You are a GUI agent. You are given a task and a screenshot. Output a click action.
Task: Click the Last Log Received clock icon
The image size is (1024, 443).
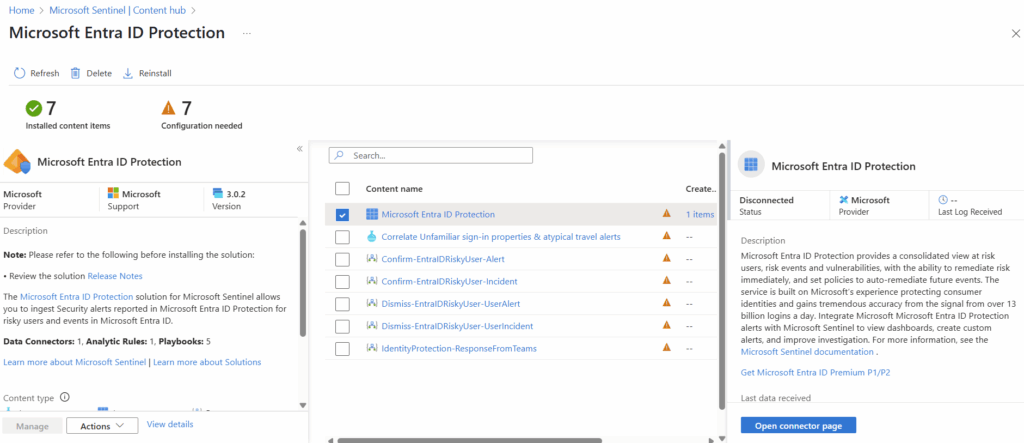[x=942, y=200]
